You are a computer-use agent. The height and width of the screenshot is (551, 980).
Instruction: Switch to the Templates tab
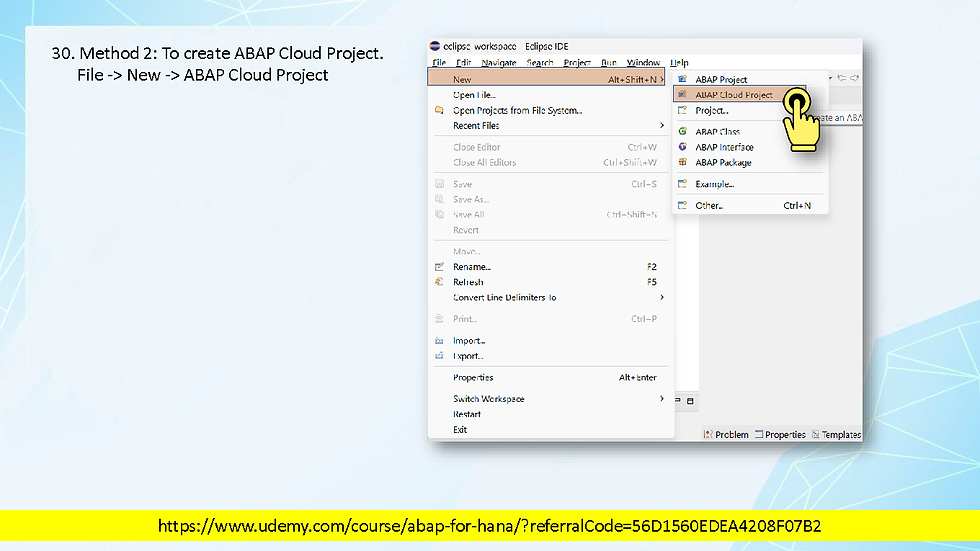836,435
